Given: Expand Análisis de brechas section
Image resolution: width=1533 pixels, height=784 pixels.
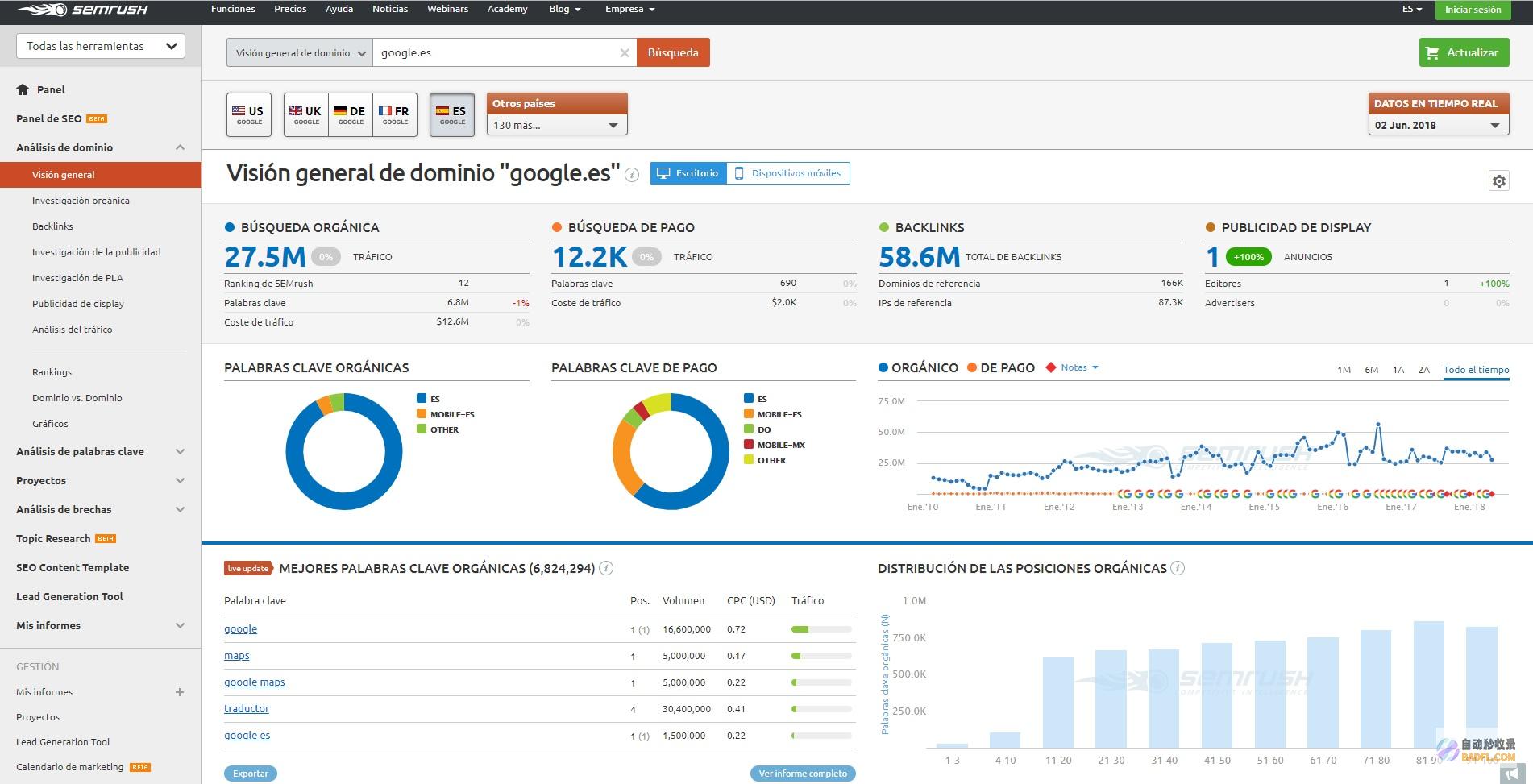Looking at the screenshot, I should 180,509.
